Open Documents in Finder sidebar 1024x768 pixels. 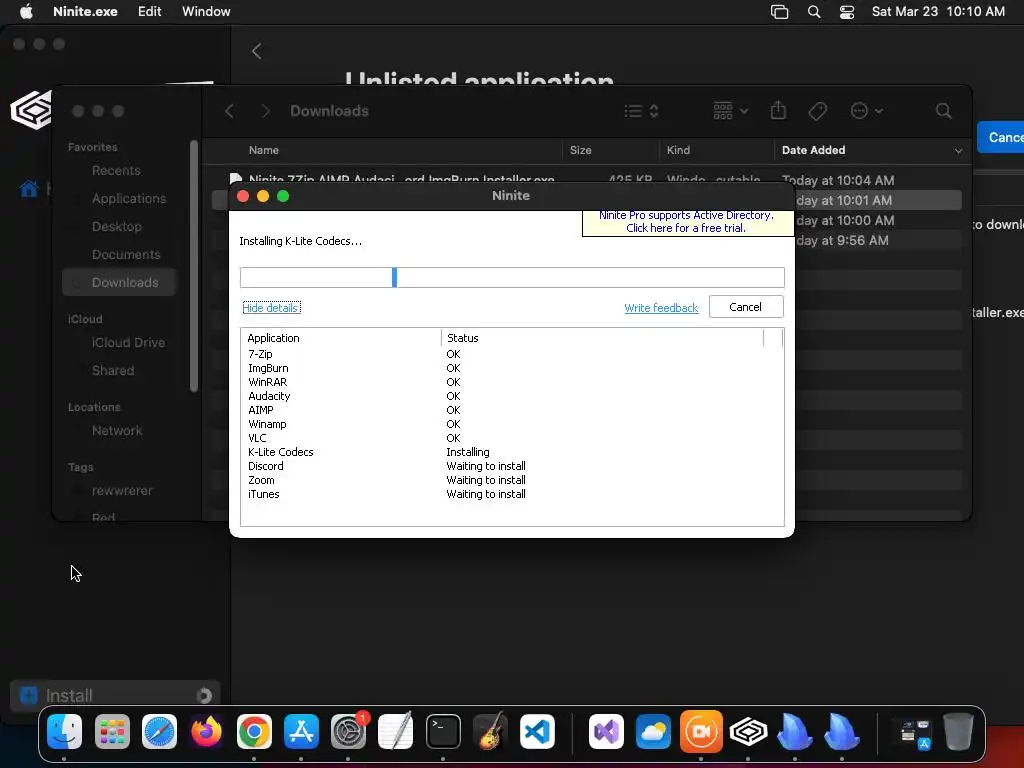[126, 255]
